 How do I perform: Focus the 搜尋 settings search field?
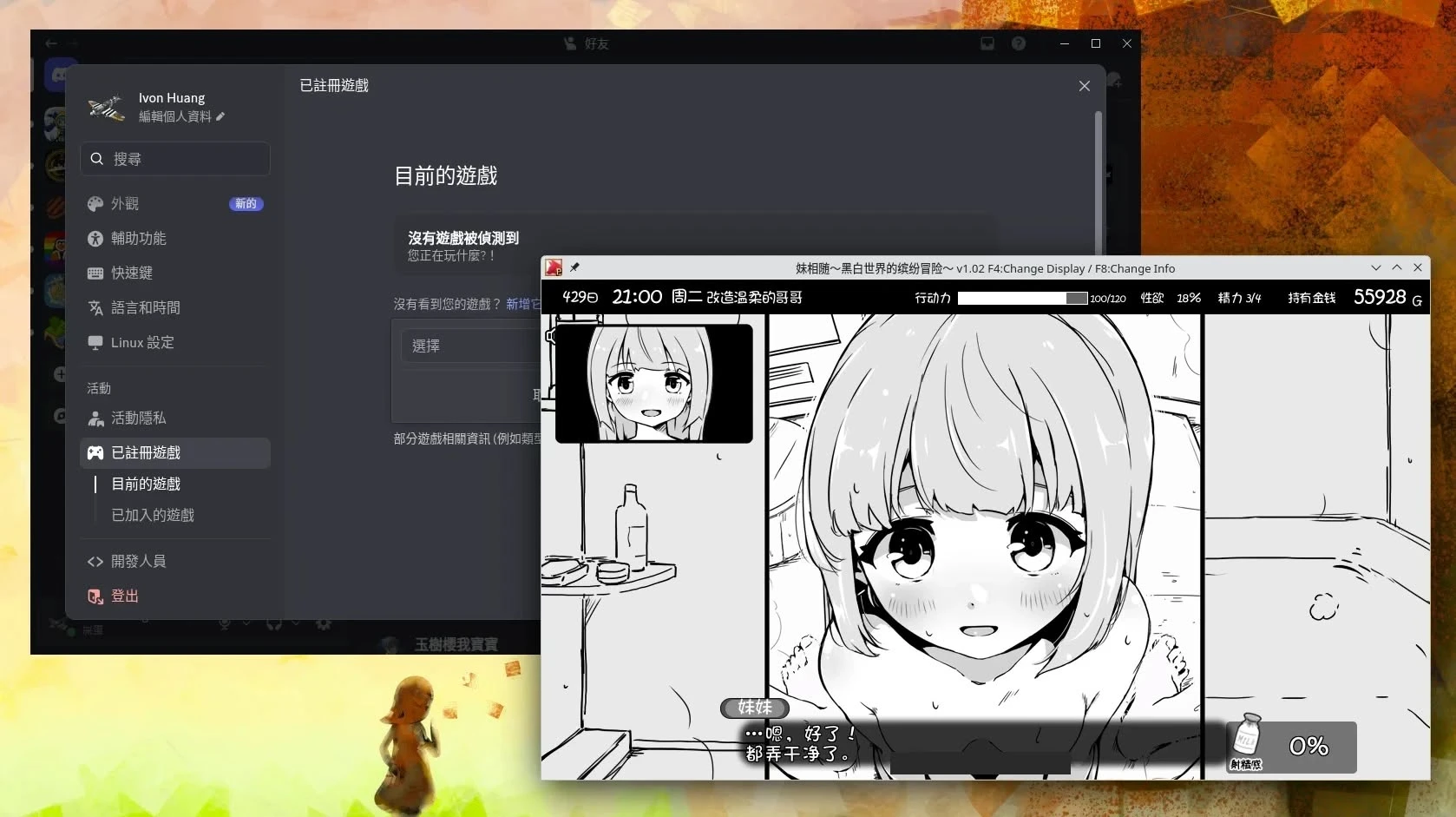click(174, 159)
